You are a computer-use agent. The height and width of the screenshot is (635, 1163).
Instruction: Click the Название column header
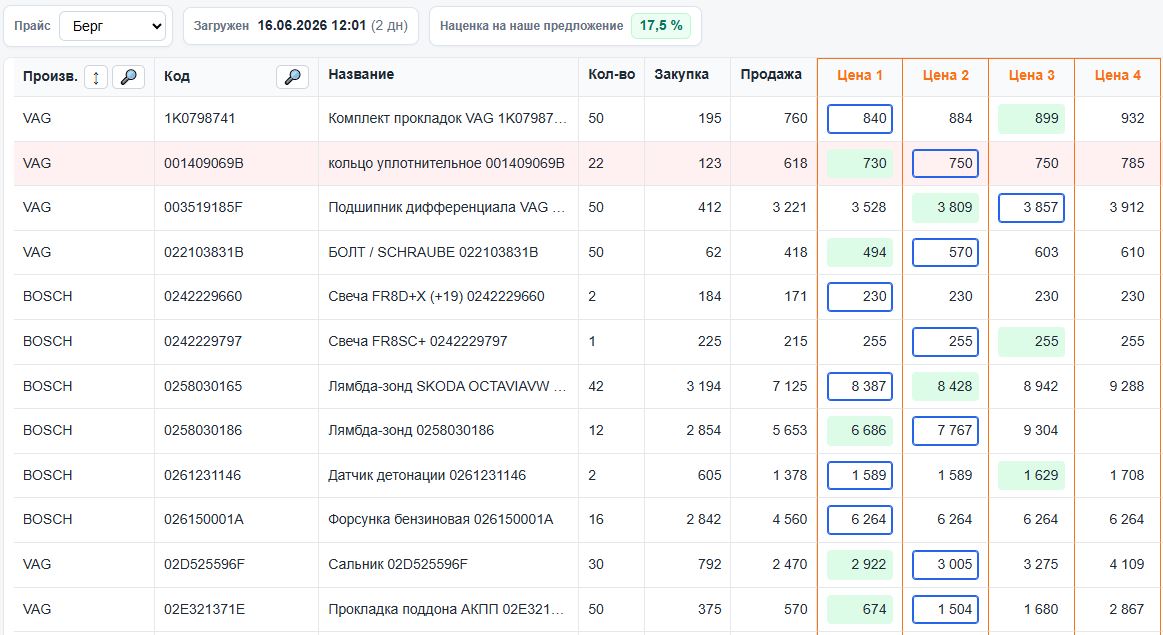click(x=361, y=74)
